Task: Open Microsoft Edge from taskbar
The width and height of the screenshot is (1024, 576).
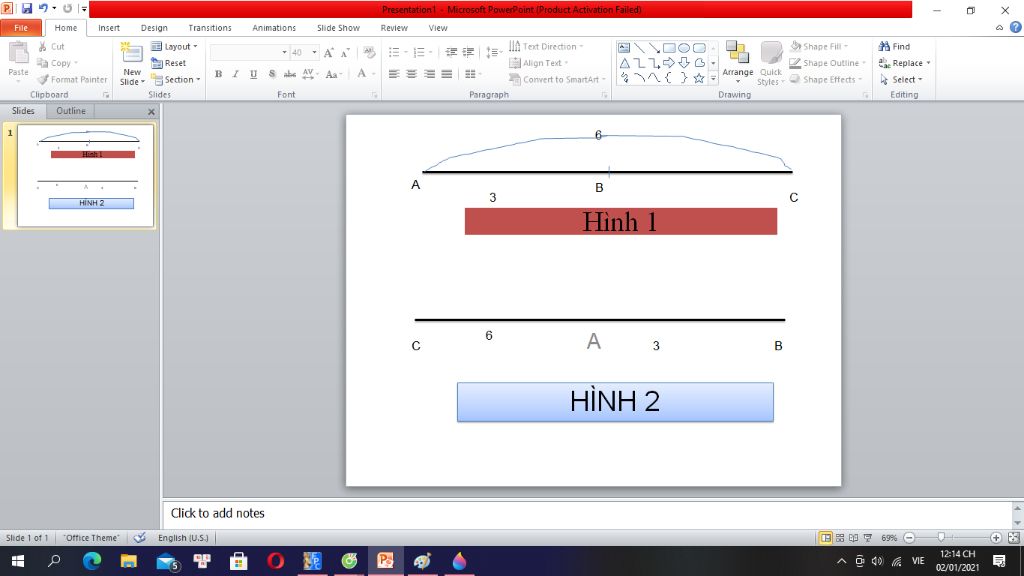Action: pyautogui.click(x=92, y=561)
